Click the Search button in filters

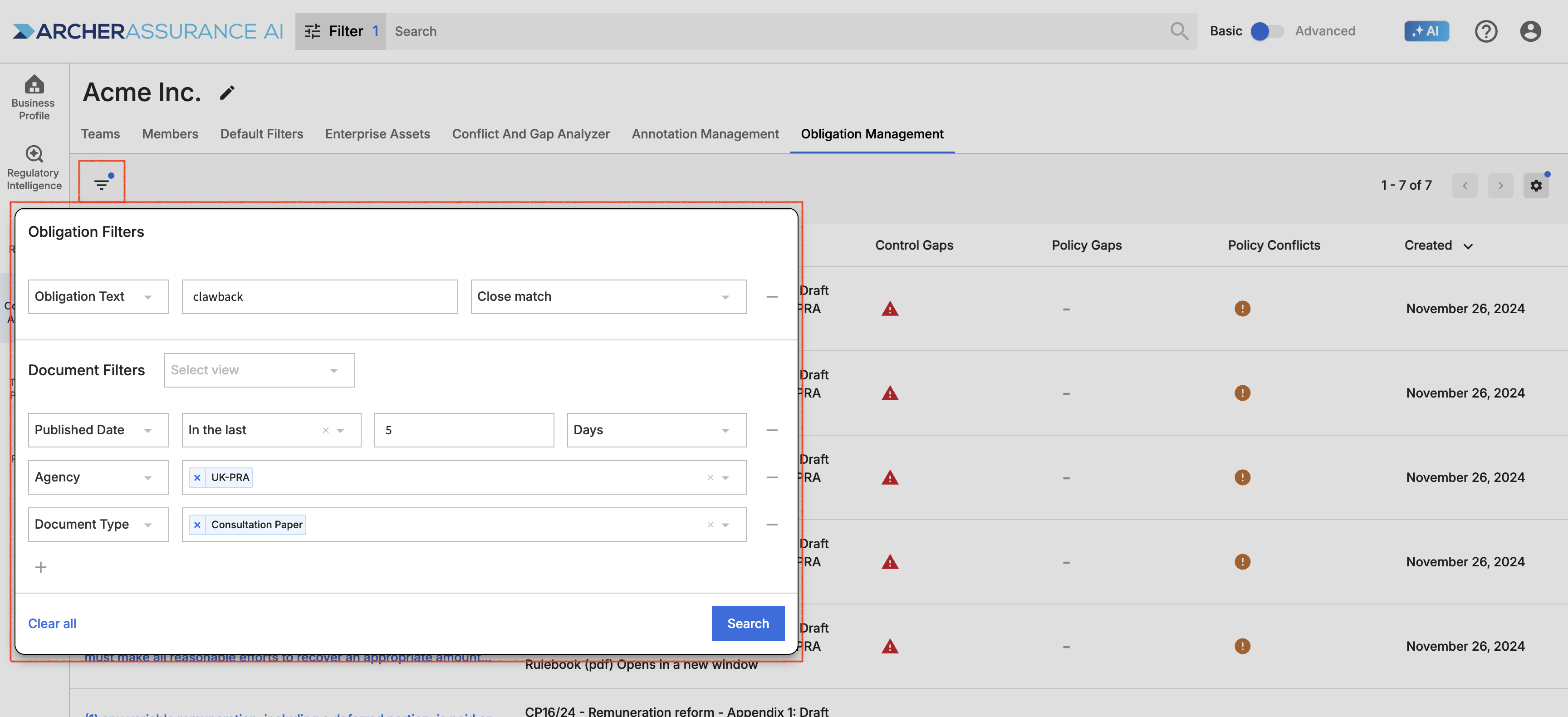coord(748,623)
